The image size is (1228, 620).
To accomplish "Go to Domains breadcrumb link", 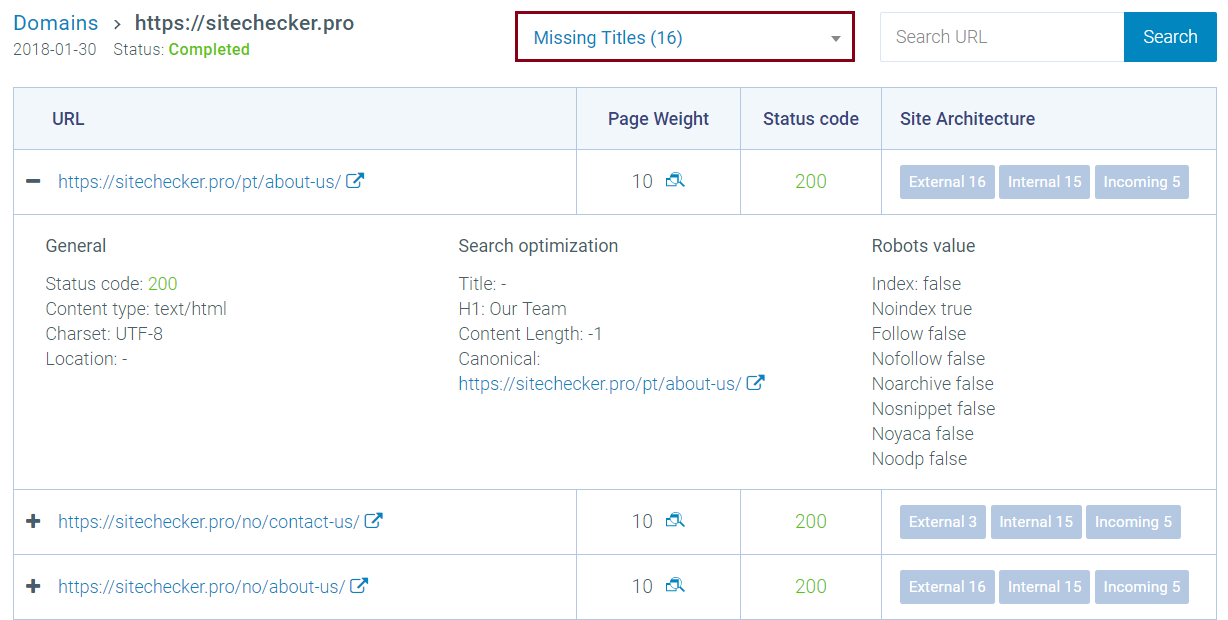I will [56, 23].
